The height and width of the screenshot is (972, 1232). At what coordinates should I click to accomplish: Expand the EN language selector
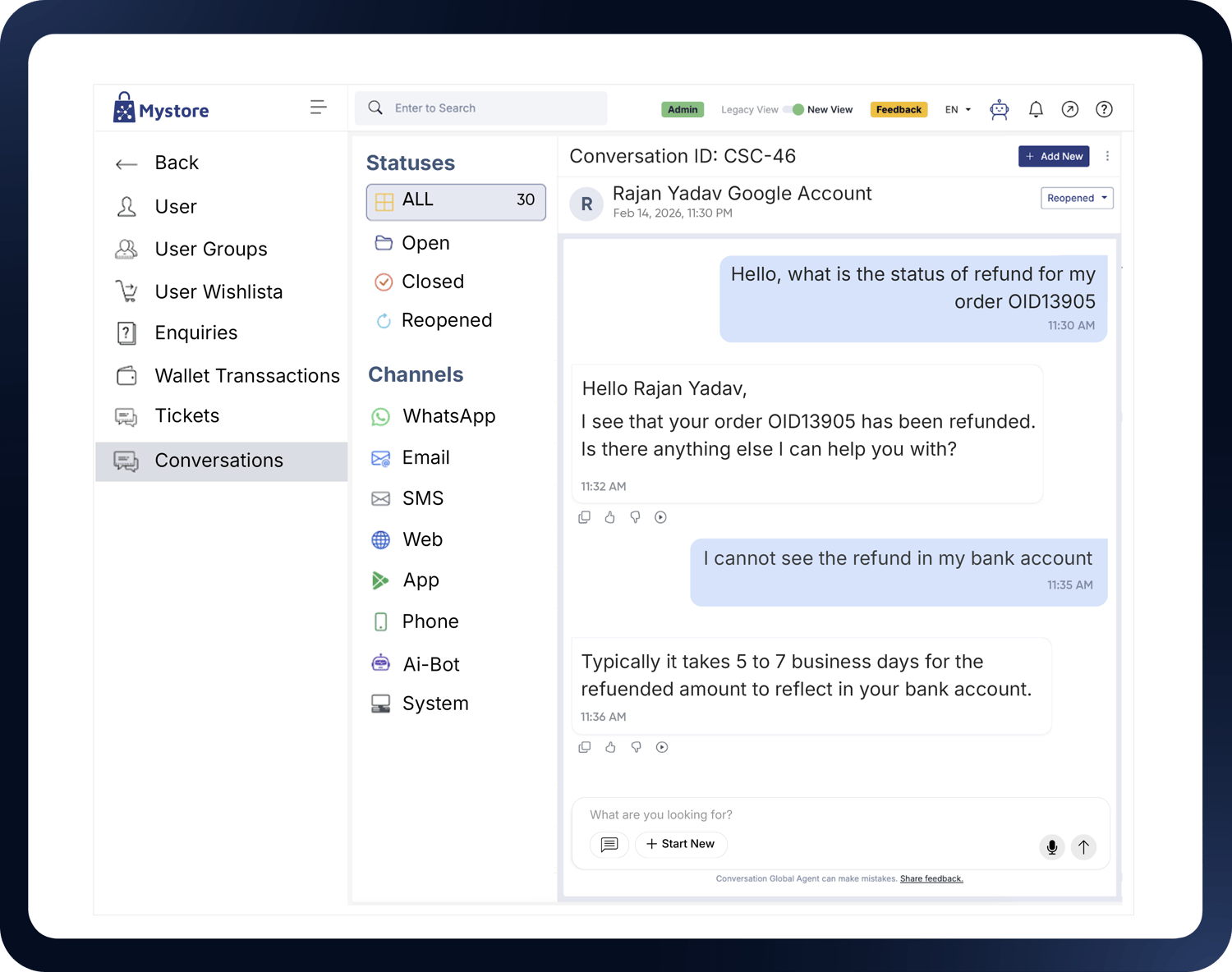click(x=956, y=108)
